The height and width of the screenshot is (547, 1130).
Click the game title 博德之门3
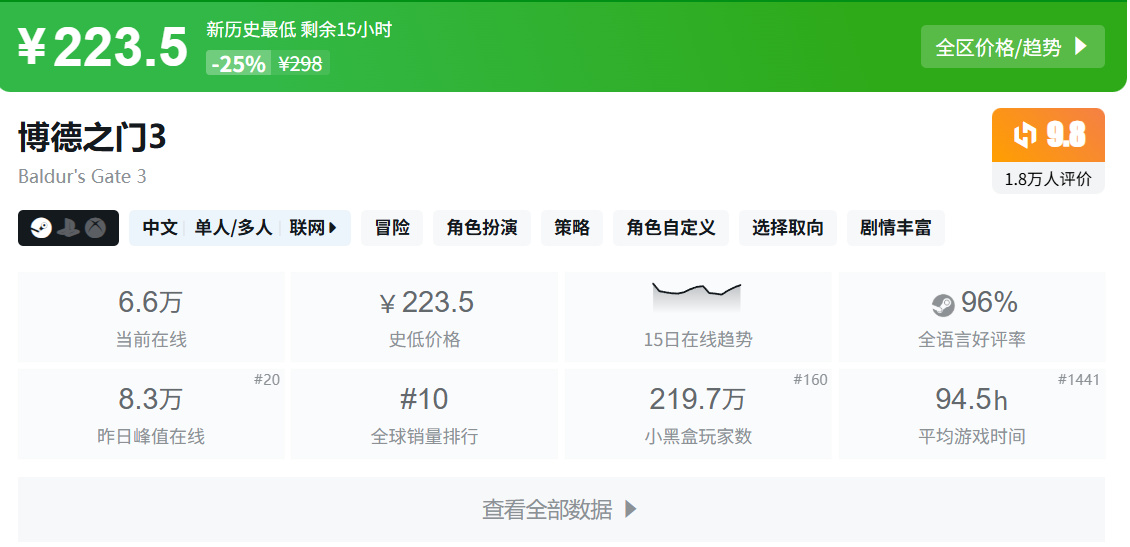click(x=92, y=137)
